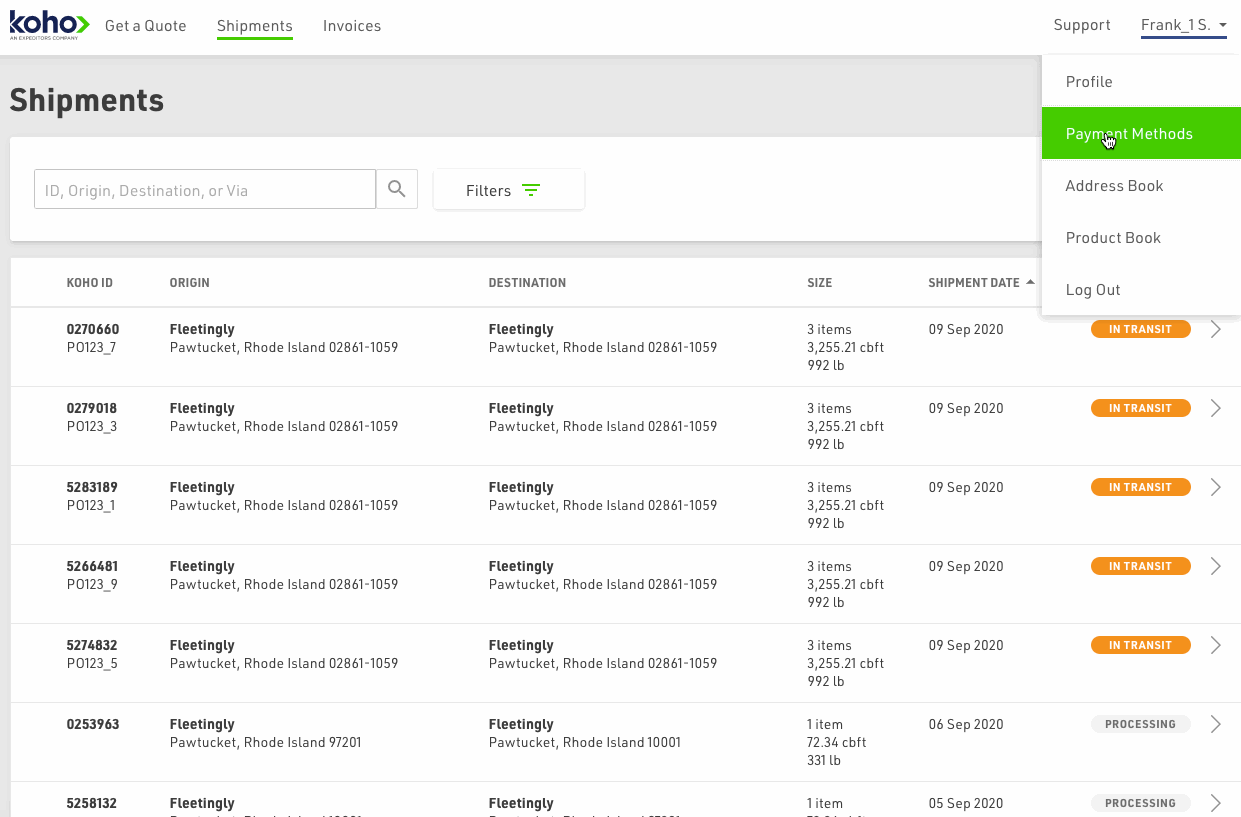
Task: Select Payment Methods from the user menu
Action: pyautogui.click(x=1129, y=134)
